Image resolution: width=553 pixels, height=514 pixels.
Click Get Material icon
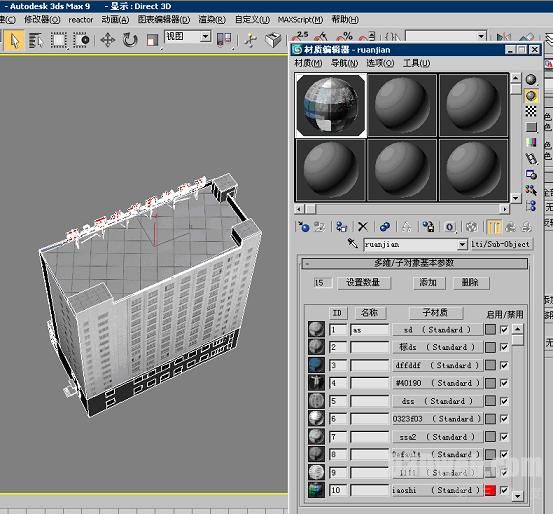(304, 226)
